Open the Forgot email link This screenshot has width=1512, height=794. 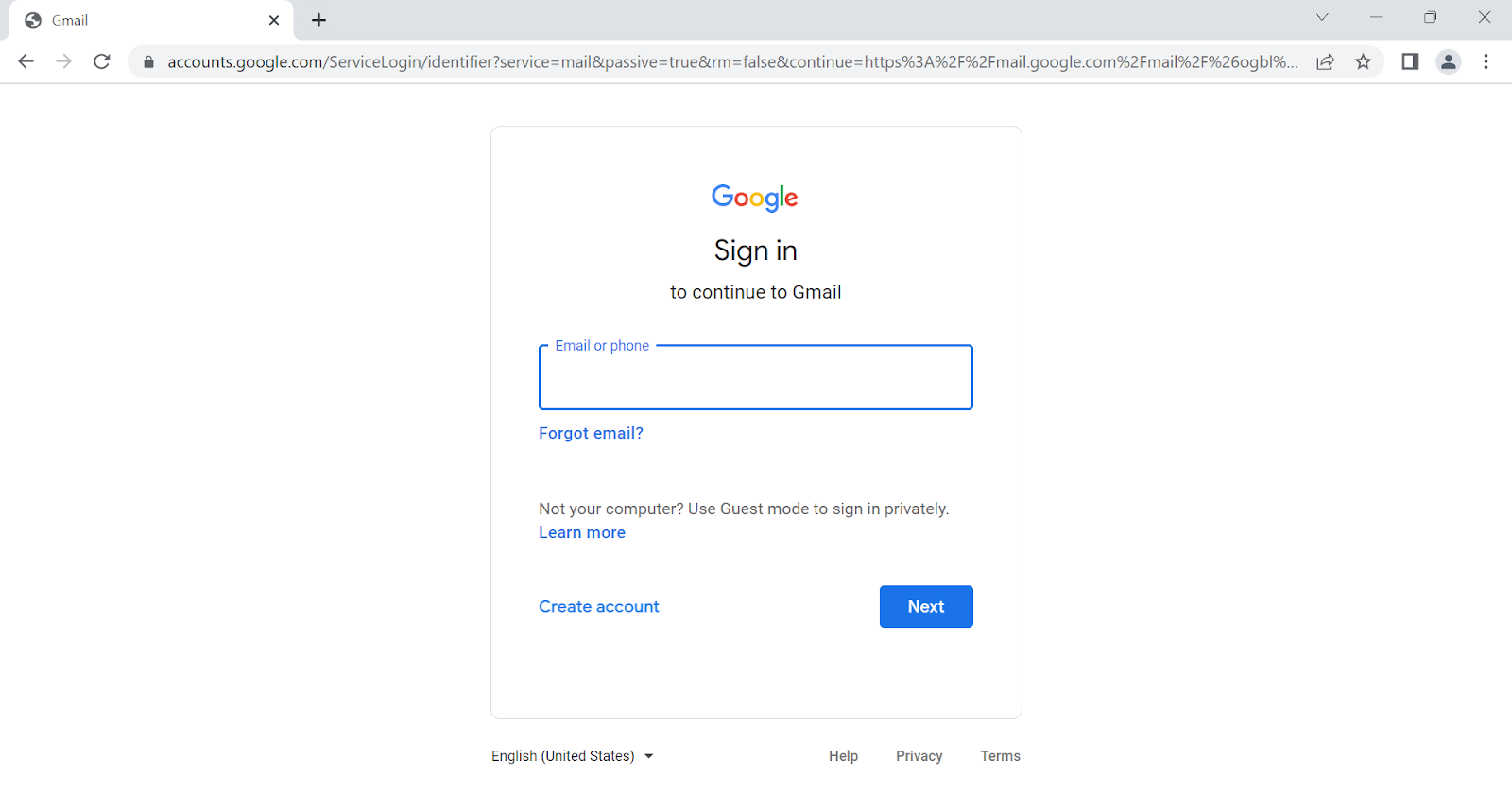point(591,433)
